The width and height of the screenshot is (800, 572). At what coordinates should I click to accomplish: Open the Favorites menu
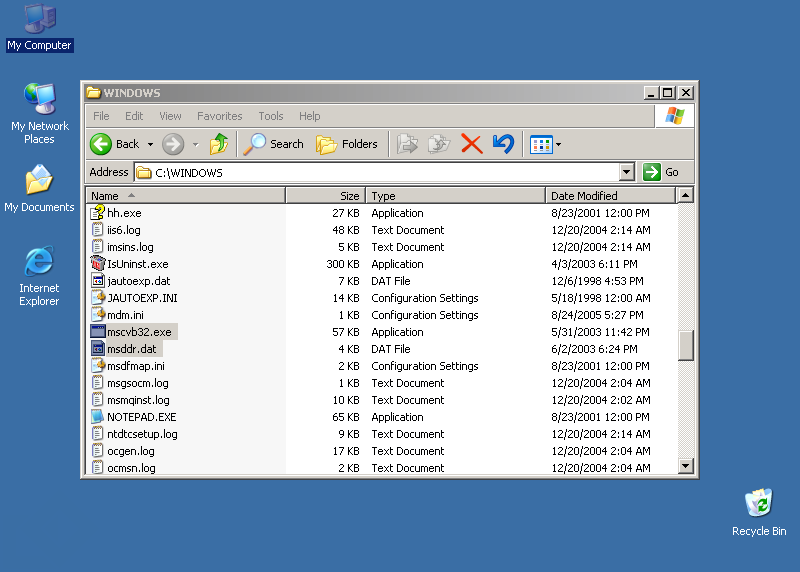tap(220, 116)
